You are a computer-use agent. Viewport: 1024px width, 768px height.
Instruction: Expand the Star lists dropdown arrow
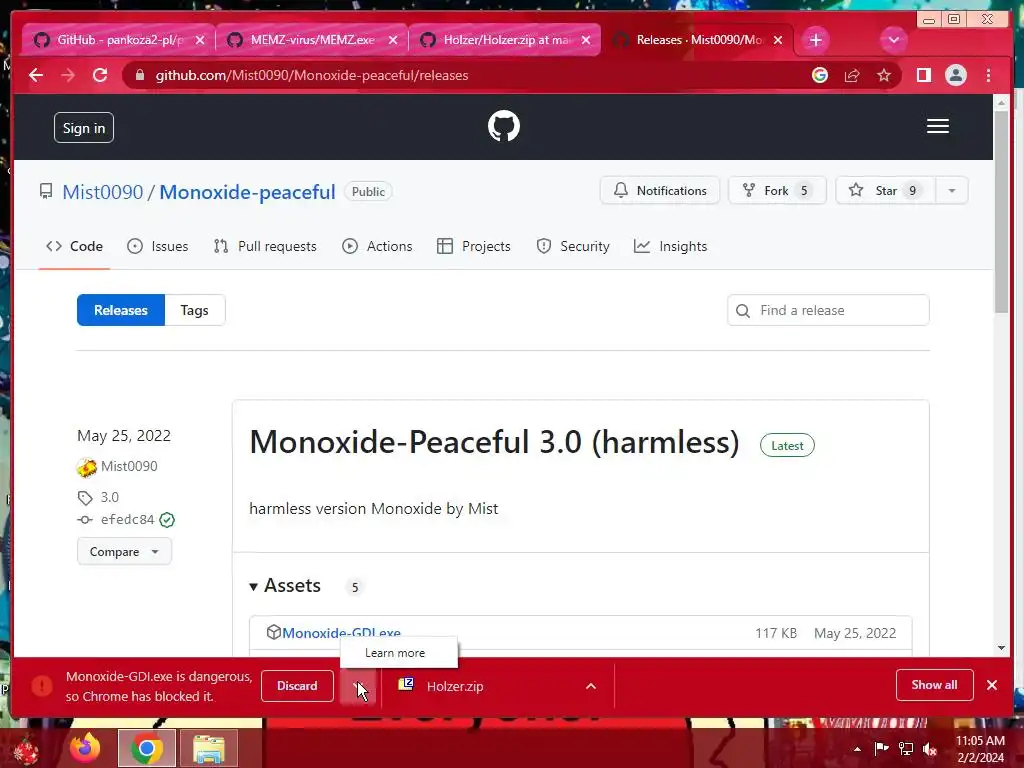pos(952,191)
